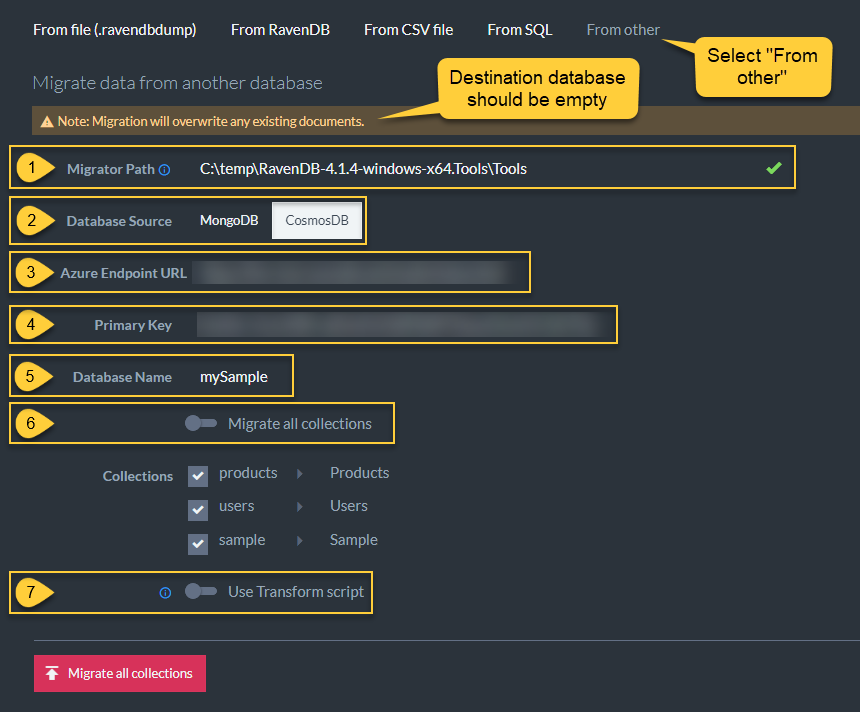860x712 pixels.
Task: Click the info icon beside Migrator Path
Action: [165, 170]
